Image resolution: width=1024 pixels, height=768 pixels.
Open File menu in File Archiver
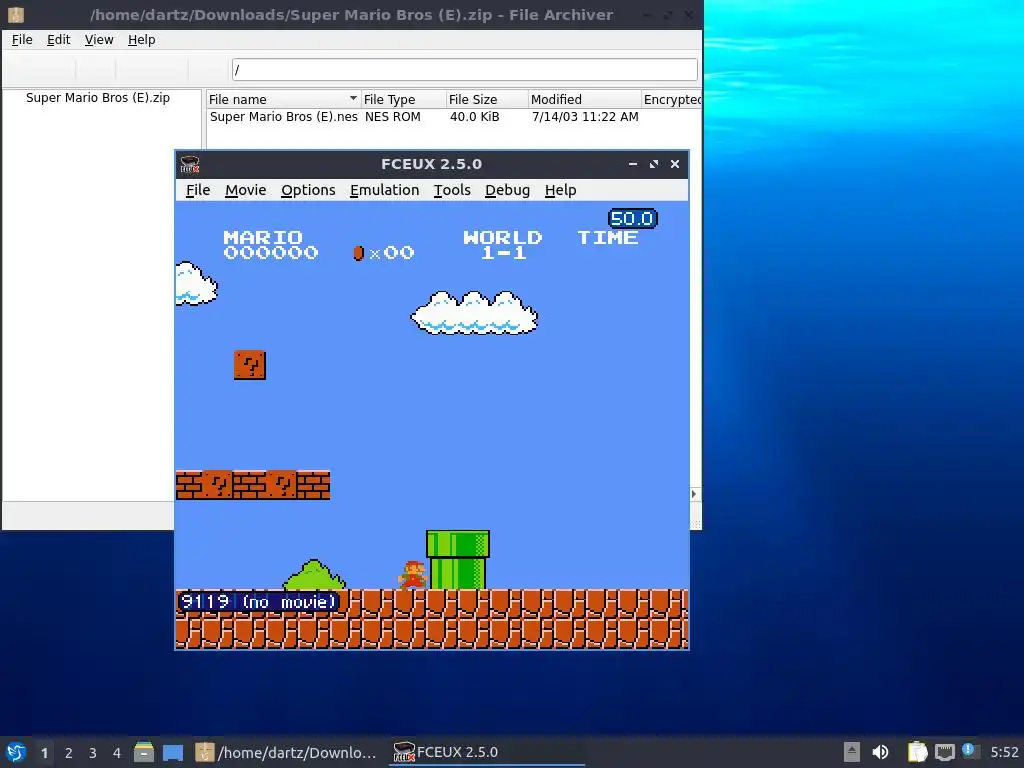click(x=22, y=40)
